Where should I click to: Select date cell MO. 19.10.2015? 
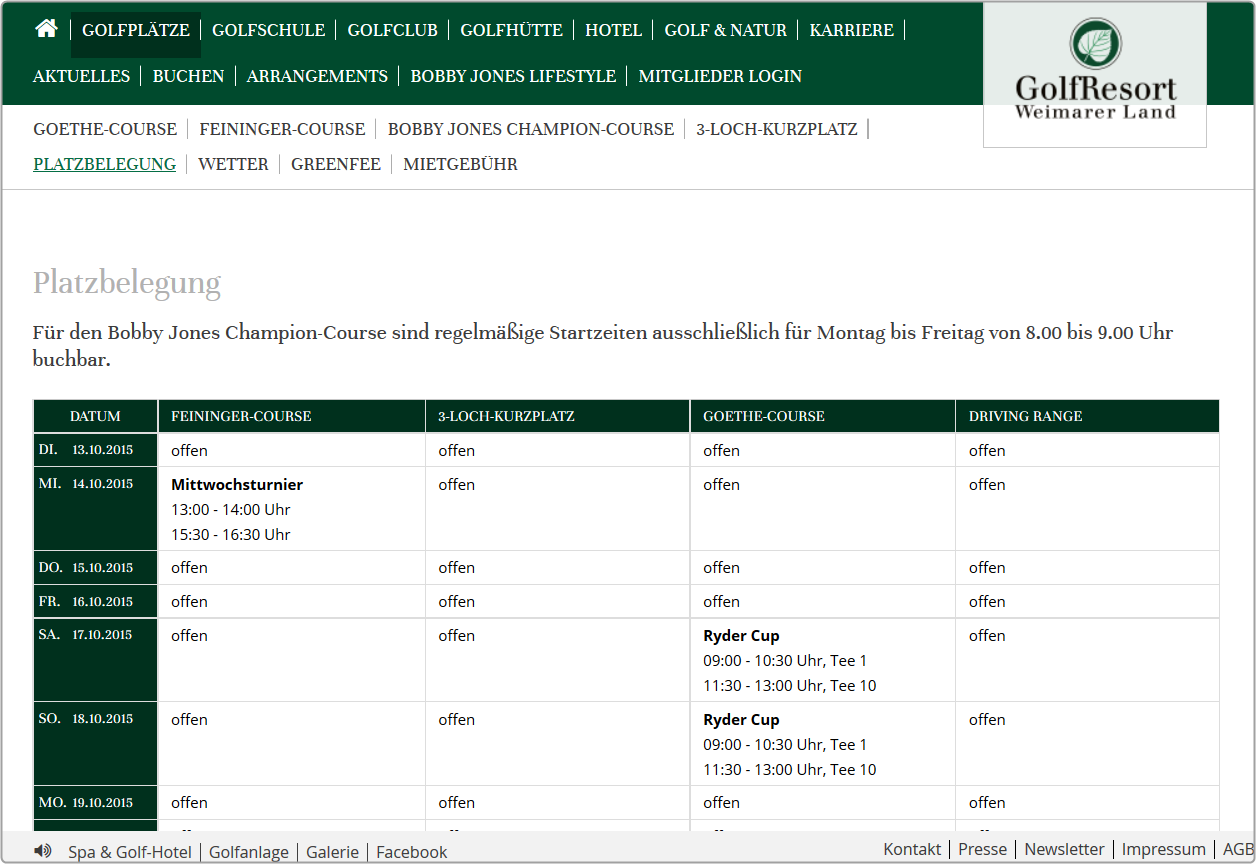click(95, 803)
